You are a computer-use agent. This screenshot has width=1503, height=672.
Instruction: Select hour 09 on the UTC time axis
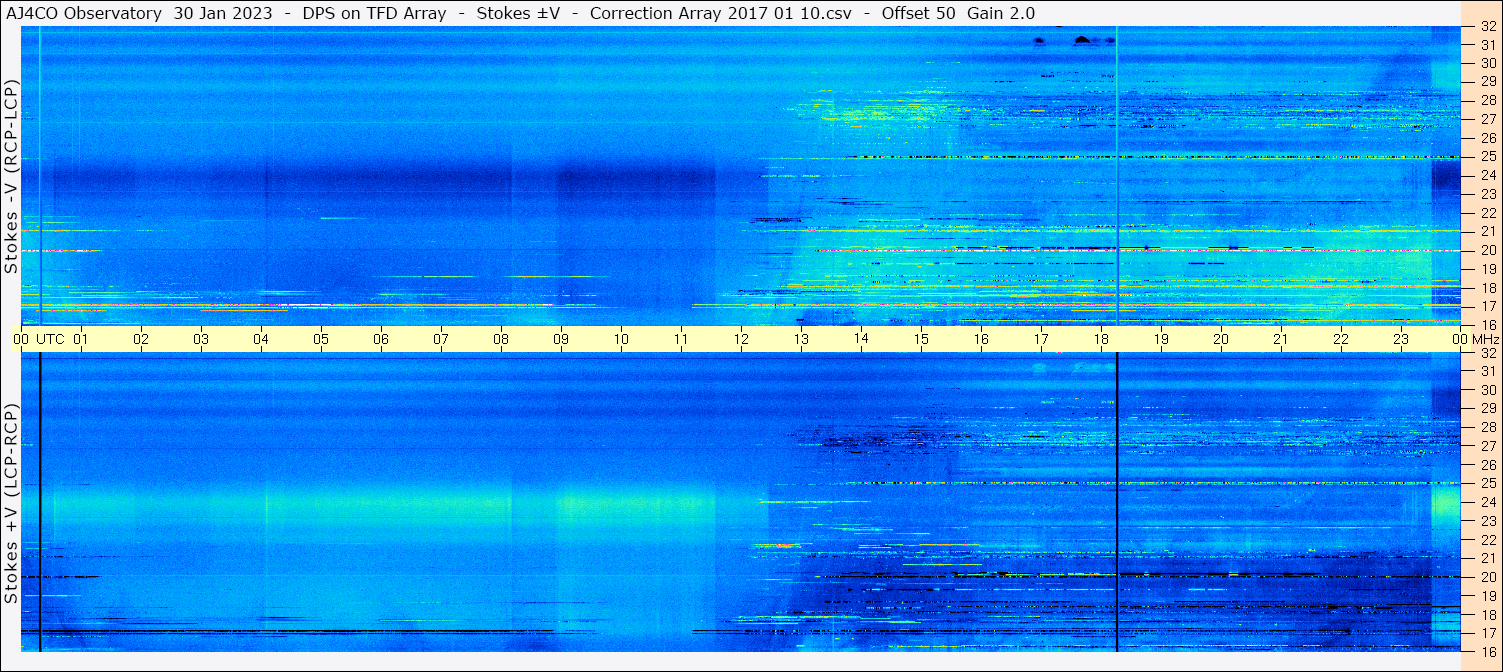[561, 339]
